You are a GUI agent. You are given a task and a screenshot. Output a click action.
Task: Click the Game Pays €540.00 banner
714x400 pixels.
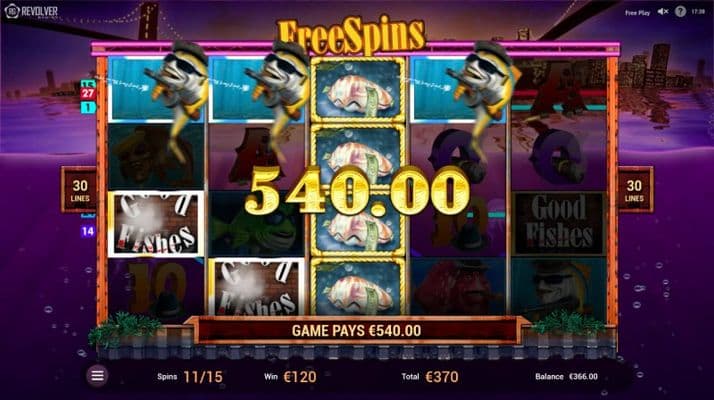coord(357,331)
